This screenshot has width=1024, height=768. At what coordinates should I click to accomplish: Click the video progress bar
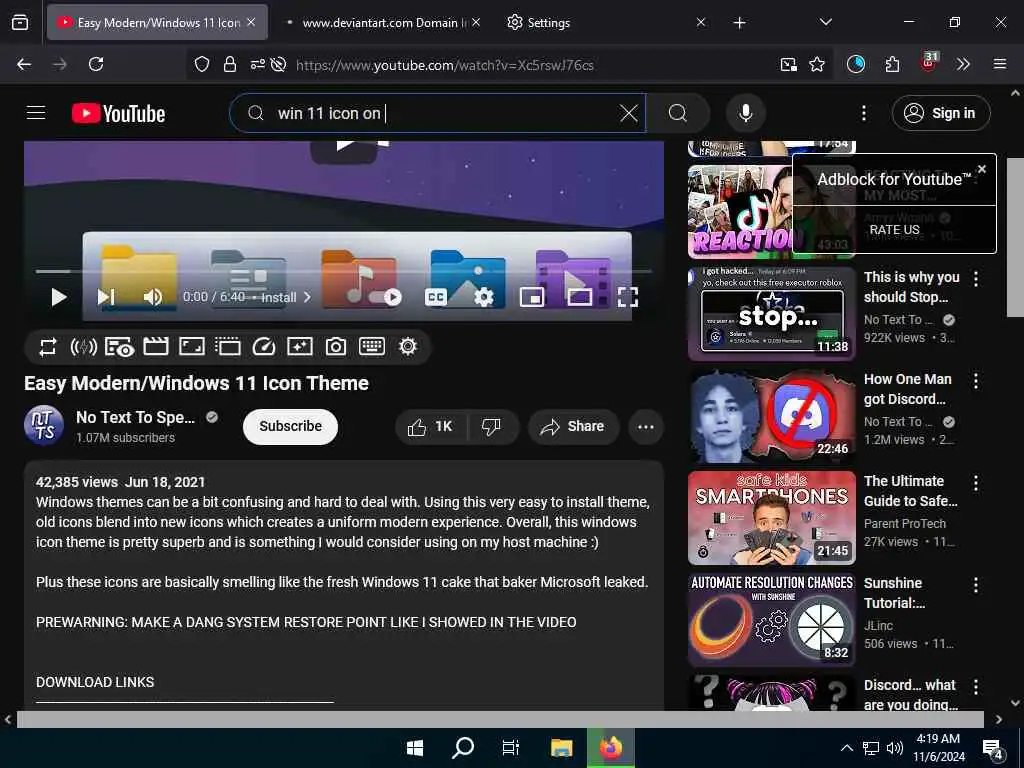coord(344,270)
